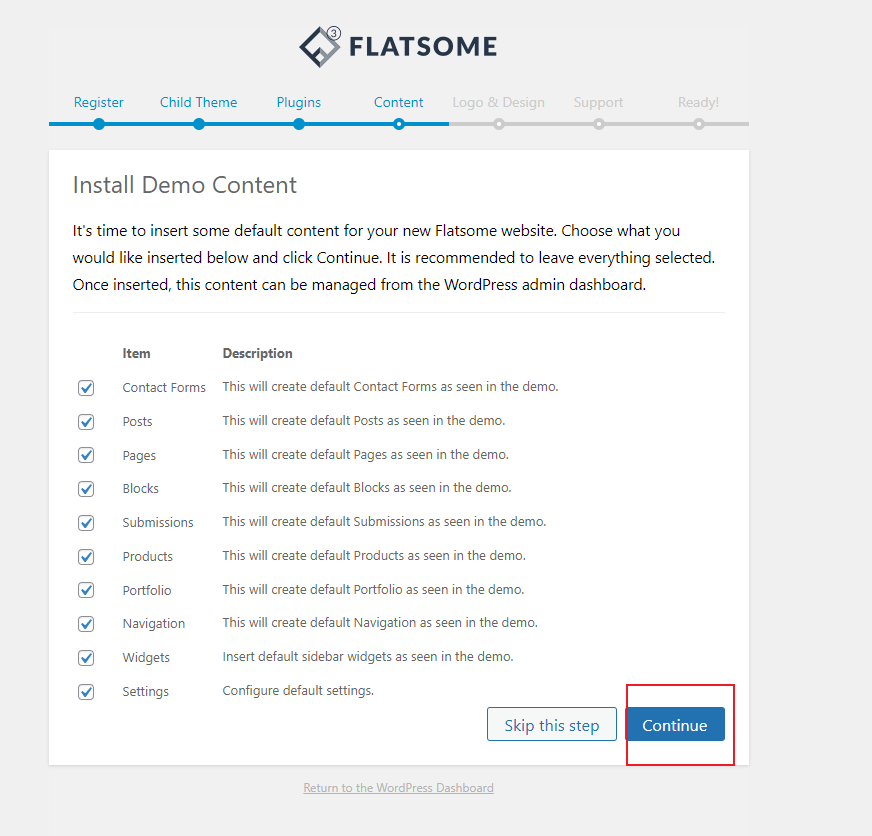This screenshot has width=872, height=836.
Task: Click the Item column header
Action: tap(136, 354)
